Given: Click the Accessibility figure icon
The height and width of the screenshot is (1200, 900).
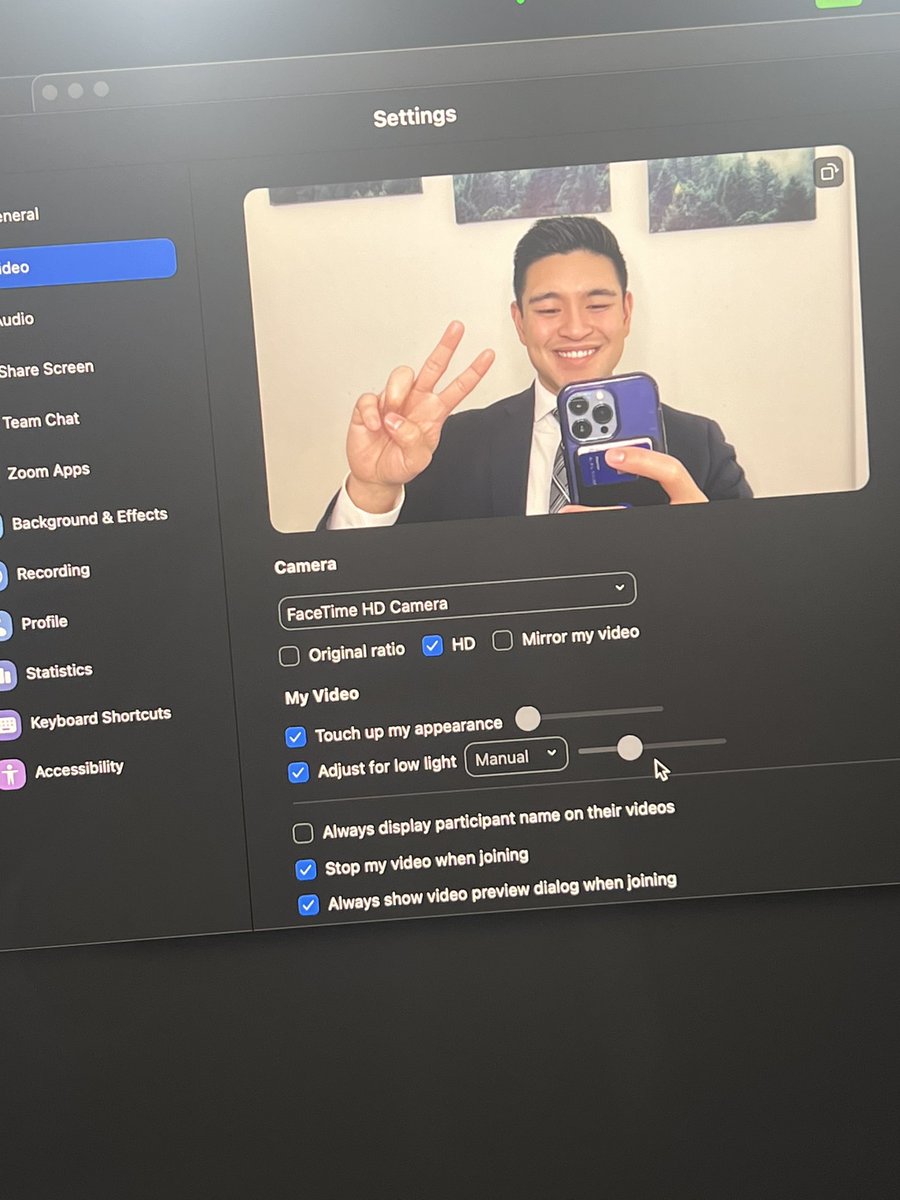Looking at the screenshot, I should (12, 773).
